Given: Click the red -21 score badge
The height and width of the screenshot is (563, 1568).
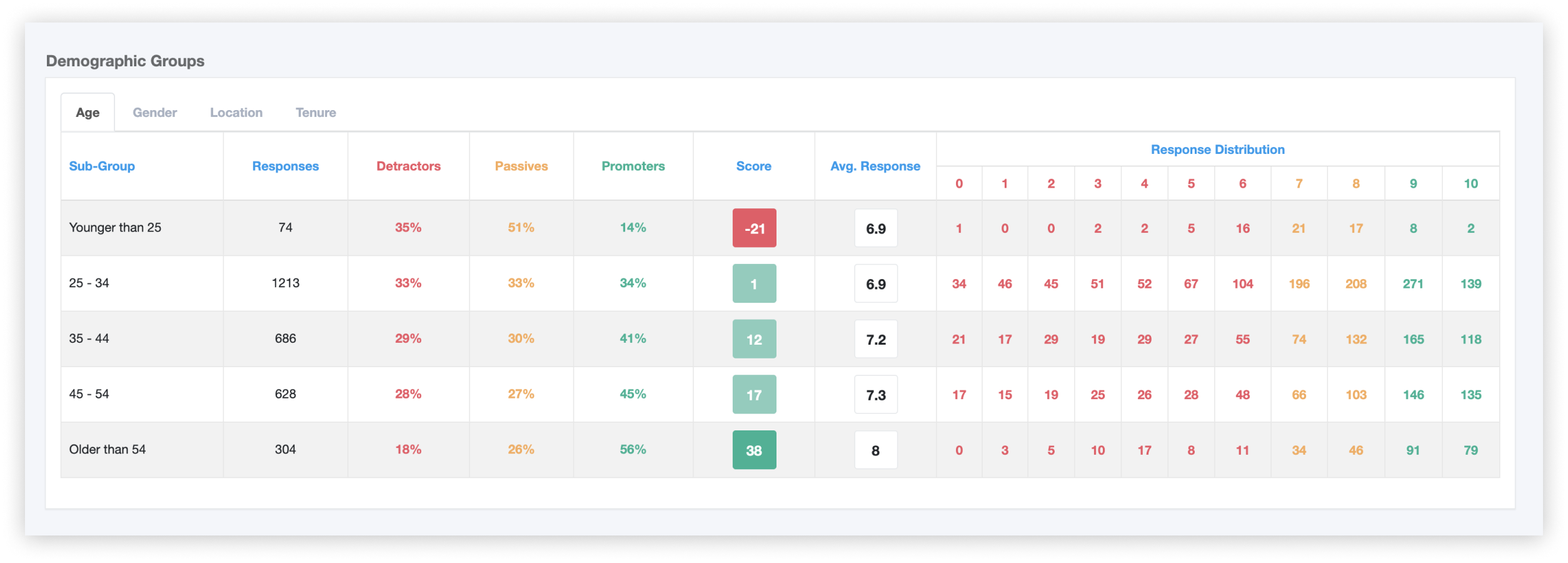Looking at the screenshot, I should (754, 228).
